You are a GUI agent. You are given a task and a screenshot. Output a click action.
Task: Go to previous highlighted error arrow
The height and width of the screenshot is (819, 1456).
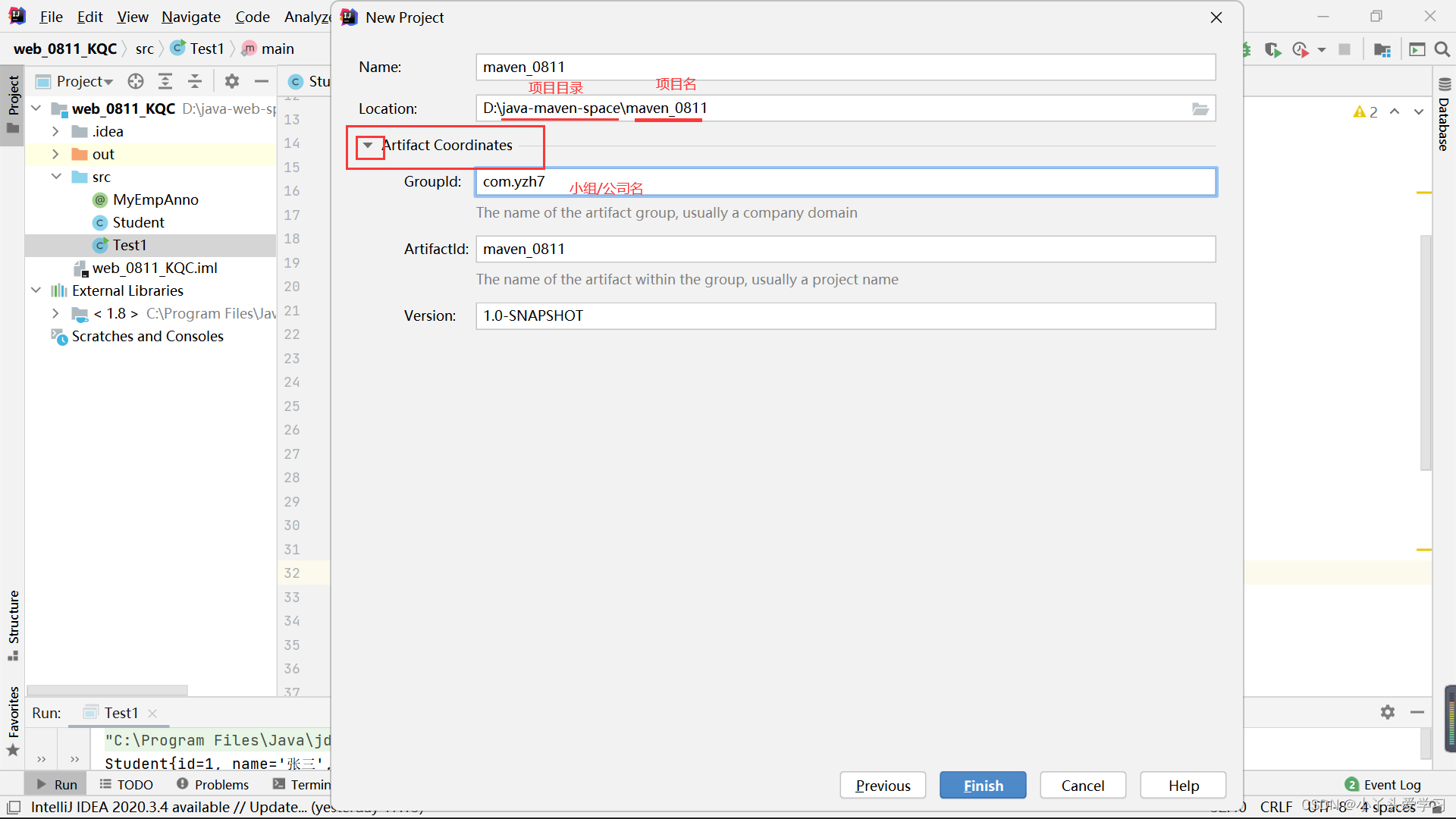click(x=1395, y=111)
